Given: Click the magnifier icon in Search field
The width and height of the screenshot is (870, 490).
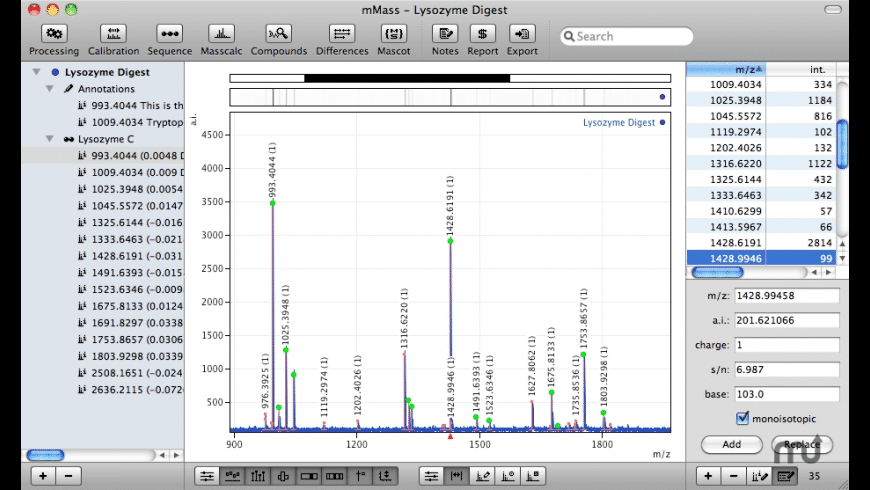Looking at the screenshot, I should (x=569, y=37).
